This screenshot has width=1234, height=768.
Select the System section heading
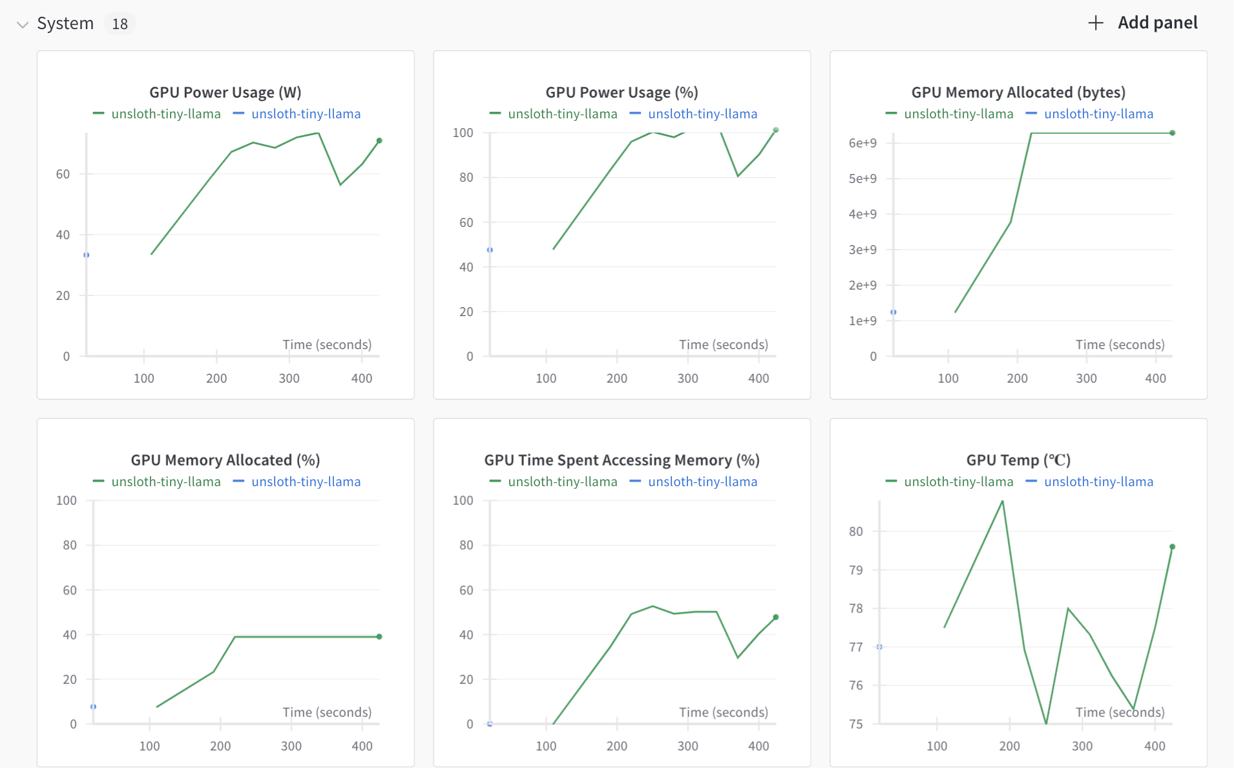[65, 23]
